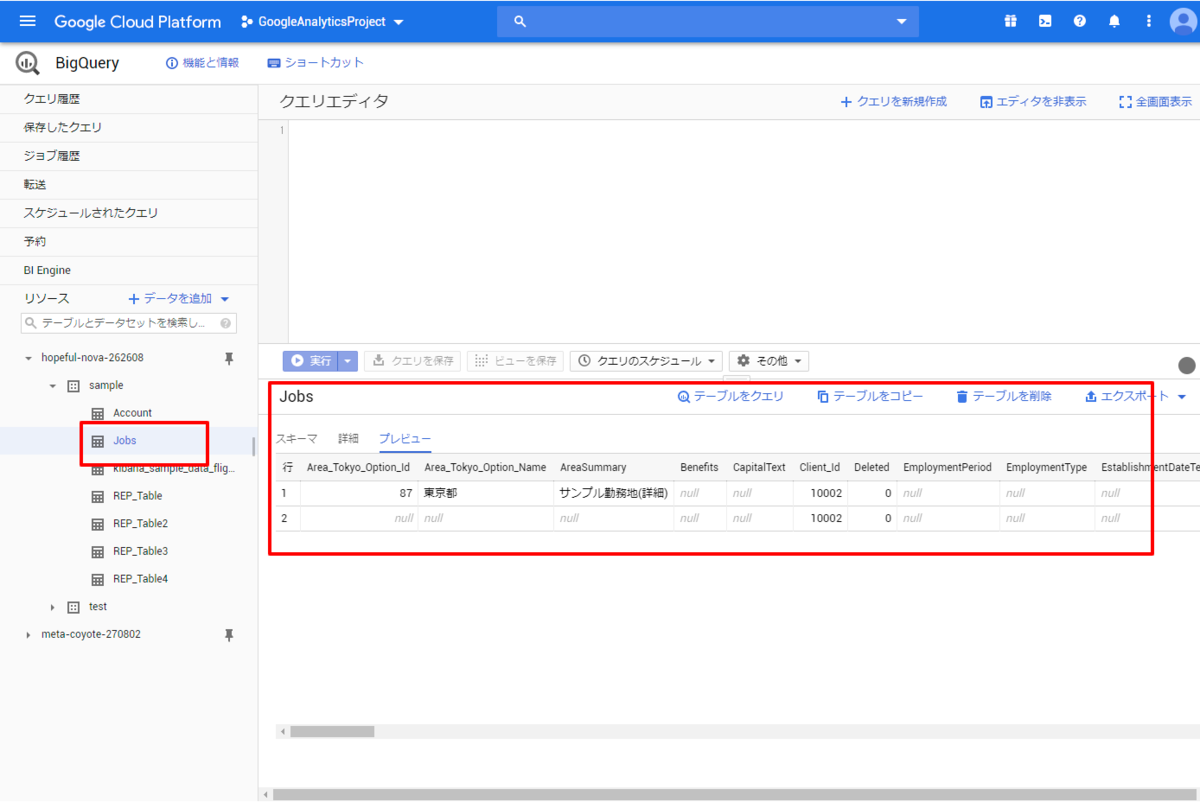The width and height of the screenshot is (1200, 802).
Task: Unpin the hopeful-nova-262608 project
Action: pos(228,358)
